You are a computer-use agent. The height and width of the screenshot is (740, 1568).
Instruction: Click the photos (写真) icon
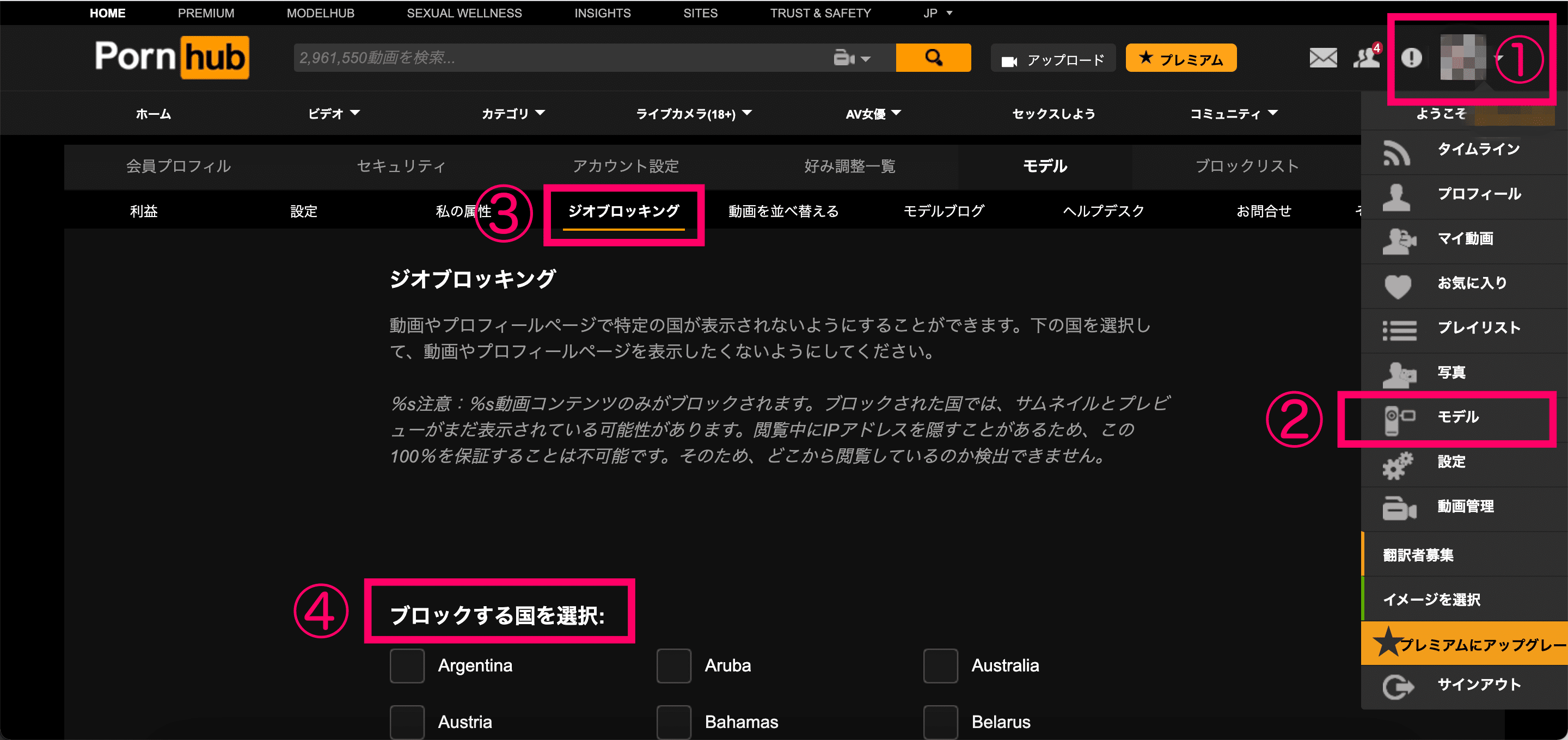(x=1399, y=375)
